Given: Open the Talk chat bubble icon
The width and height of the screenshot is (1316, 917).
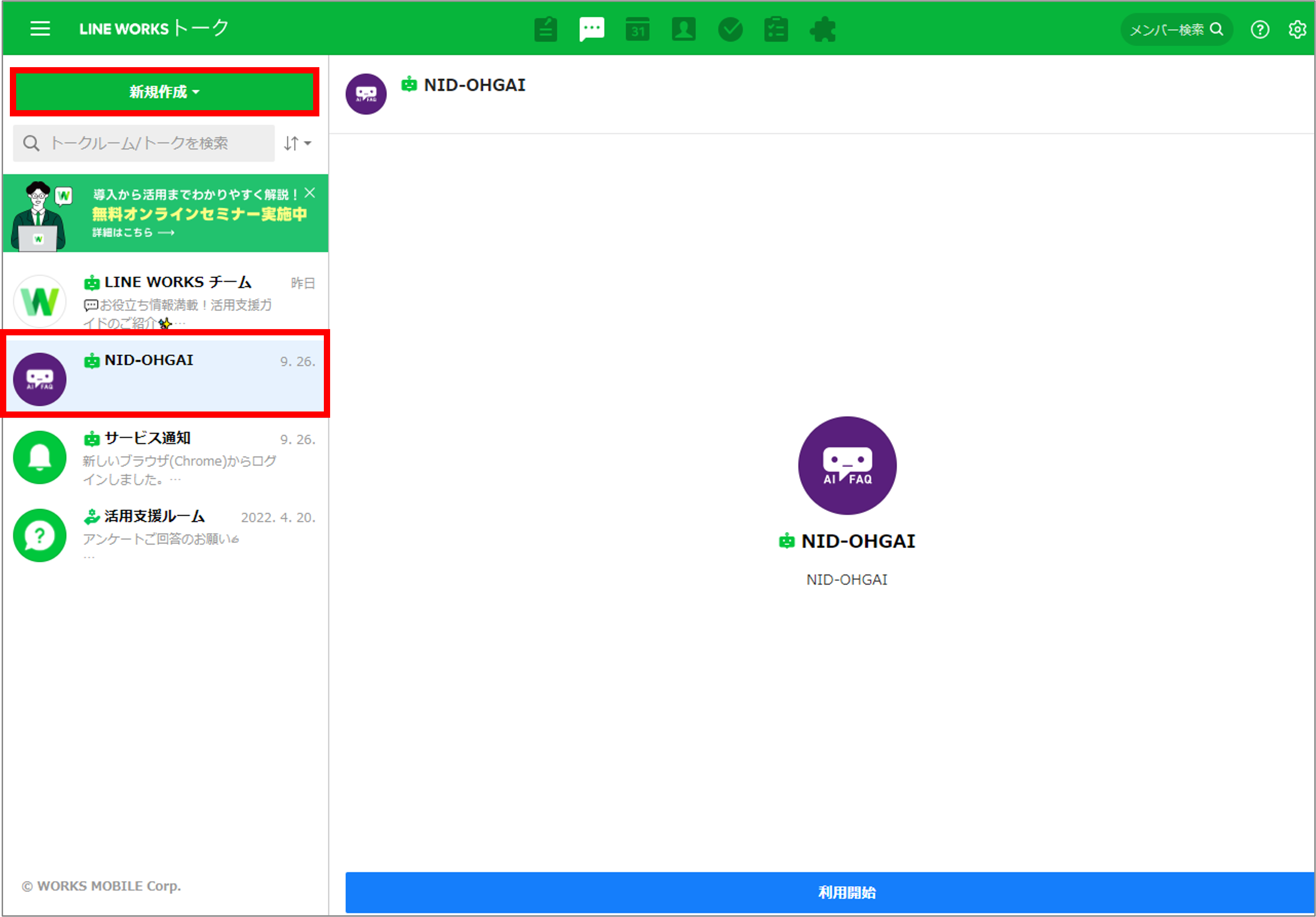Looking at the screenshot, I should coord(592,29).
